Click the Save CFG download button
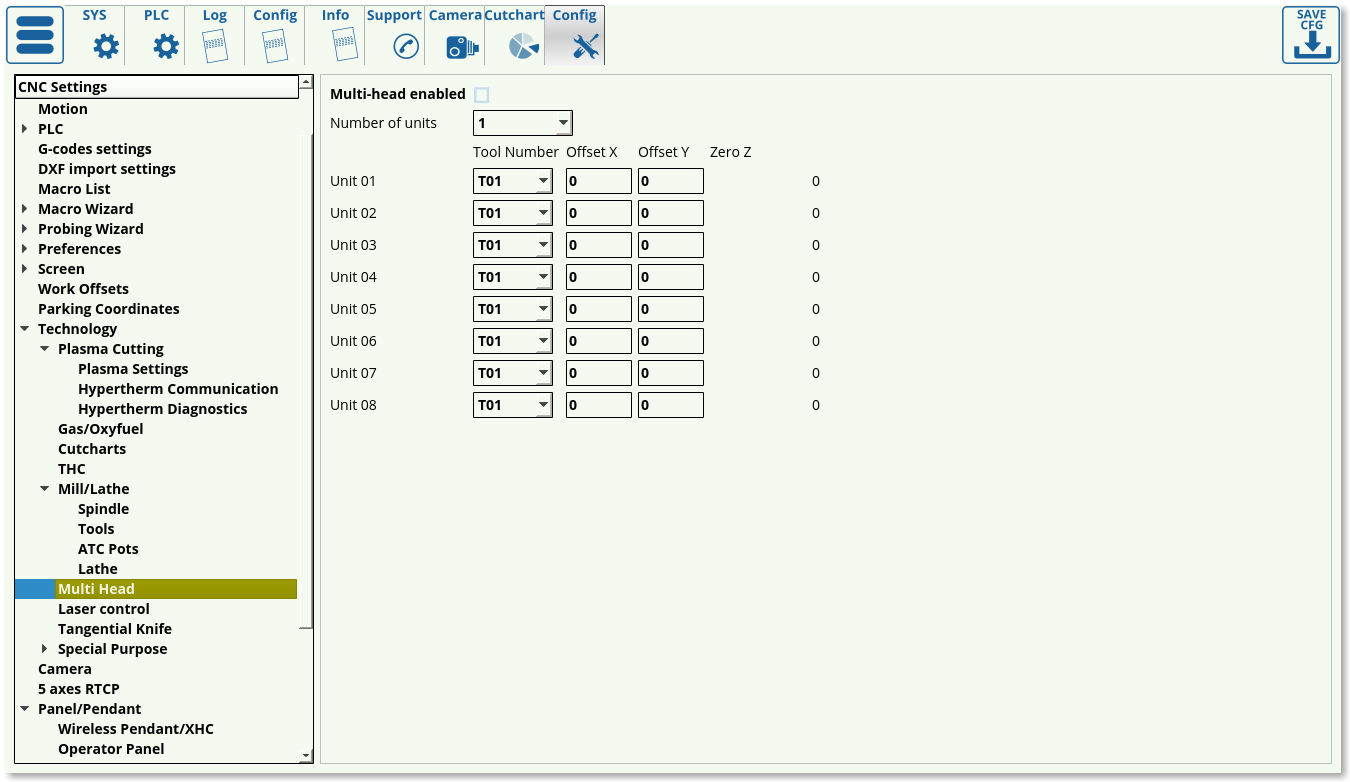 (1310, 35)
